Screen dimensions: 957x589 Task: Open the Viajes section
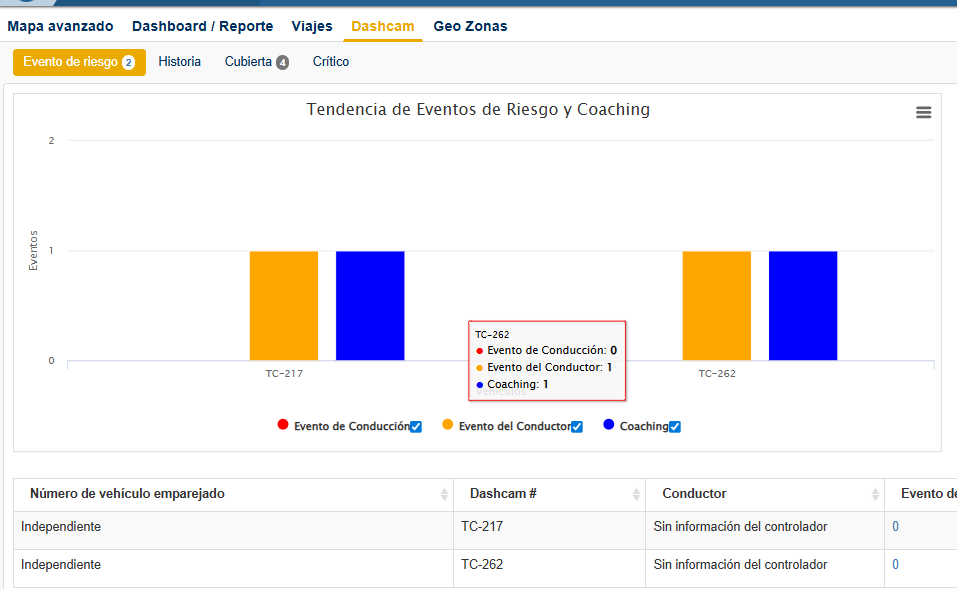click(x=312, y=26)
